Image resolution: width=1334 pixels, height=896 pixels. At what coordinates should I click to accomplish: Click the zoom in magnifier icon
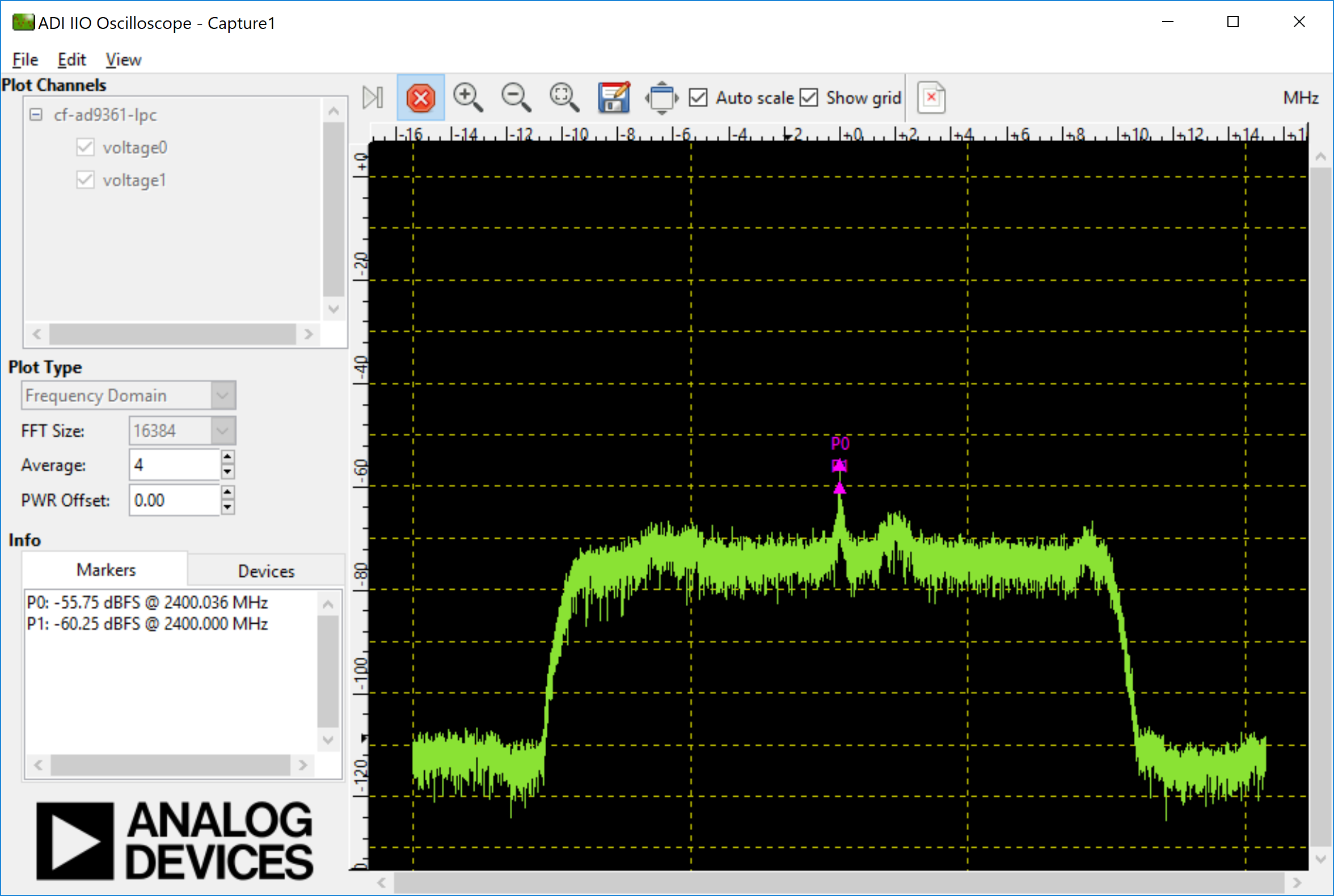pos(467,97)
